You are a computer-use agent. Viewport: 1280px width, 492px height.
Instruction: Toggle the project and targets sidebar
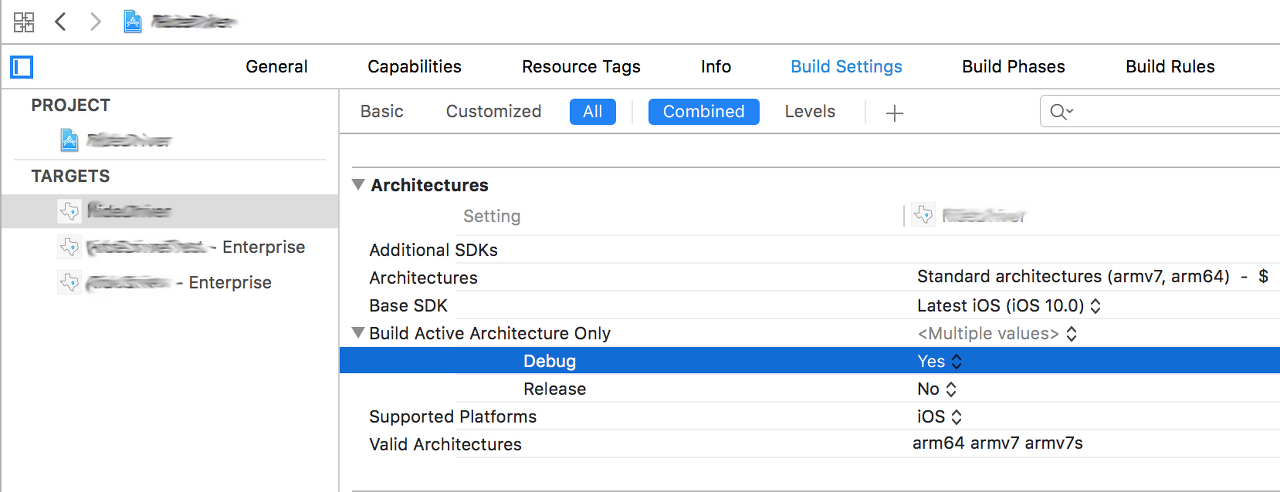coord(22,67)
